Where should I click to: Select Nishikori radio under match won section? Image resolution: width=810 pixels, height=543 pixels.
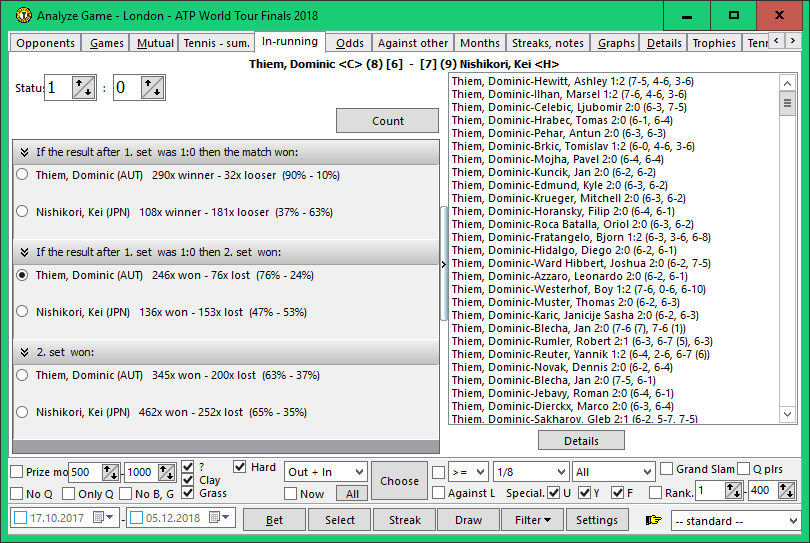click(23, 211)
